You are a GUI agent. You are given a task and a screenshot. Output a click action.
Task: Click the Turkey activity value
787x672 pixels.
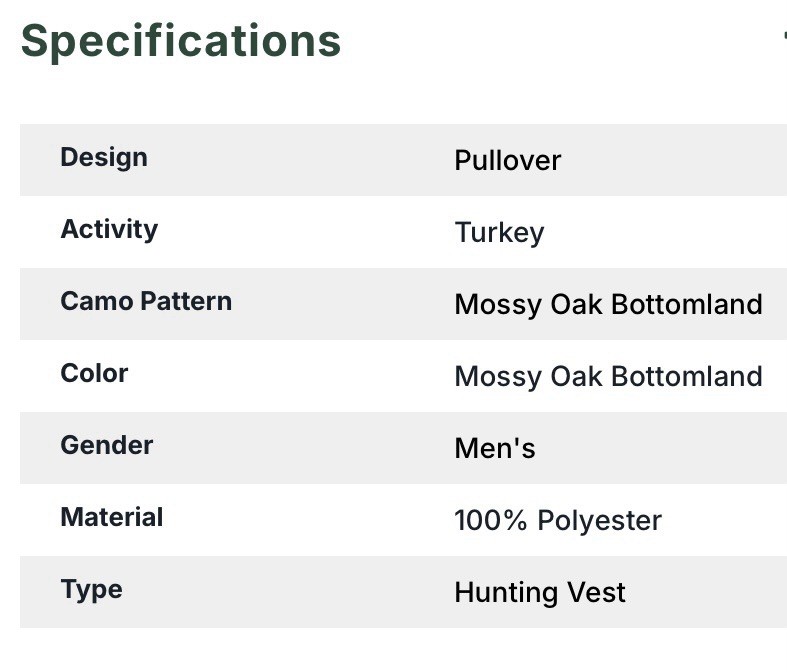pos(499,233)
